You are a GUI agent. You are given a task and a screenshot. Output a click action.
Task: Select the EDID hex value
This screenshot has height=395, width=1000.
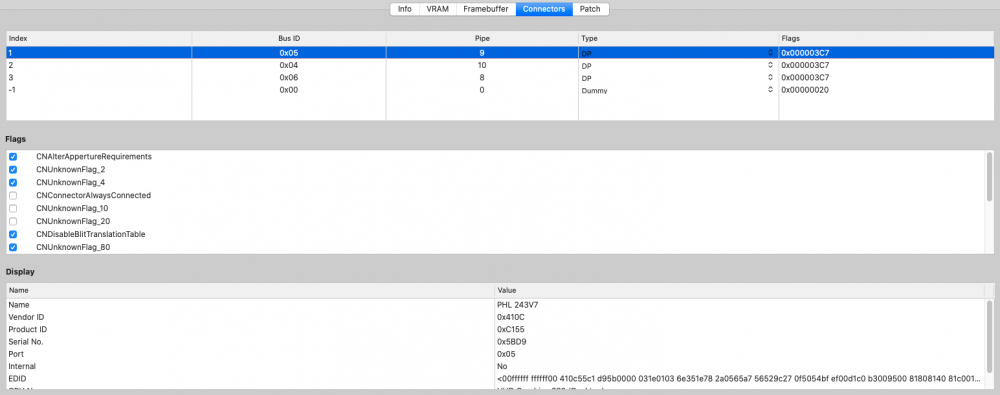pos(739,379)
